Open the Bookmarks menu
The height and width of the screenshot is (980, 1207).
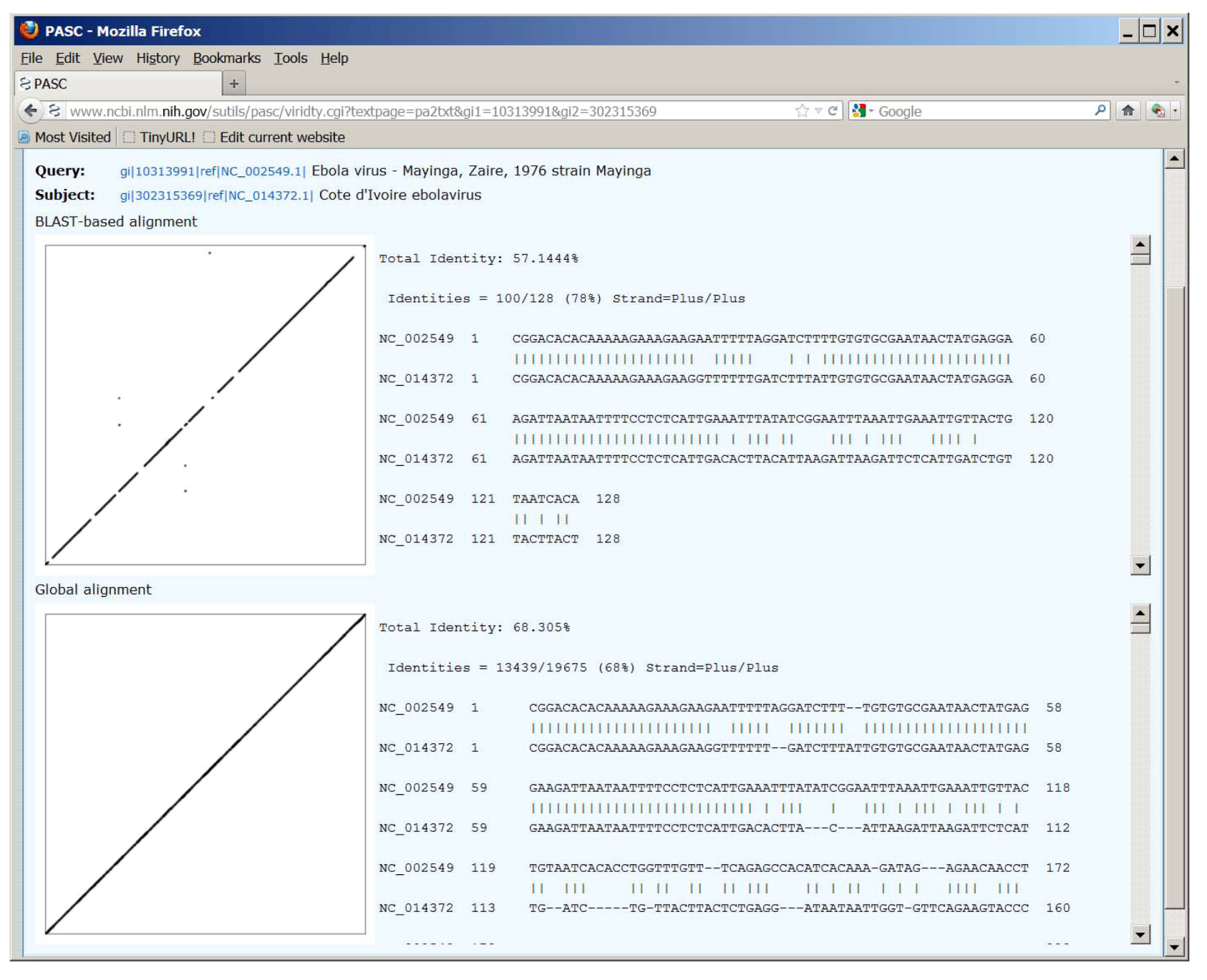click(226, 58)
